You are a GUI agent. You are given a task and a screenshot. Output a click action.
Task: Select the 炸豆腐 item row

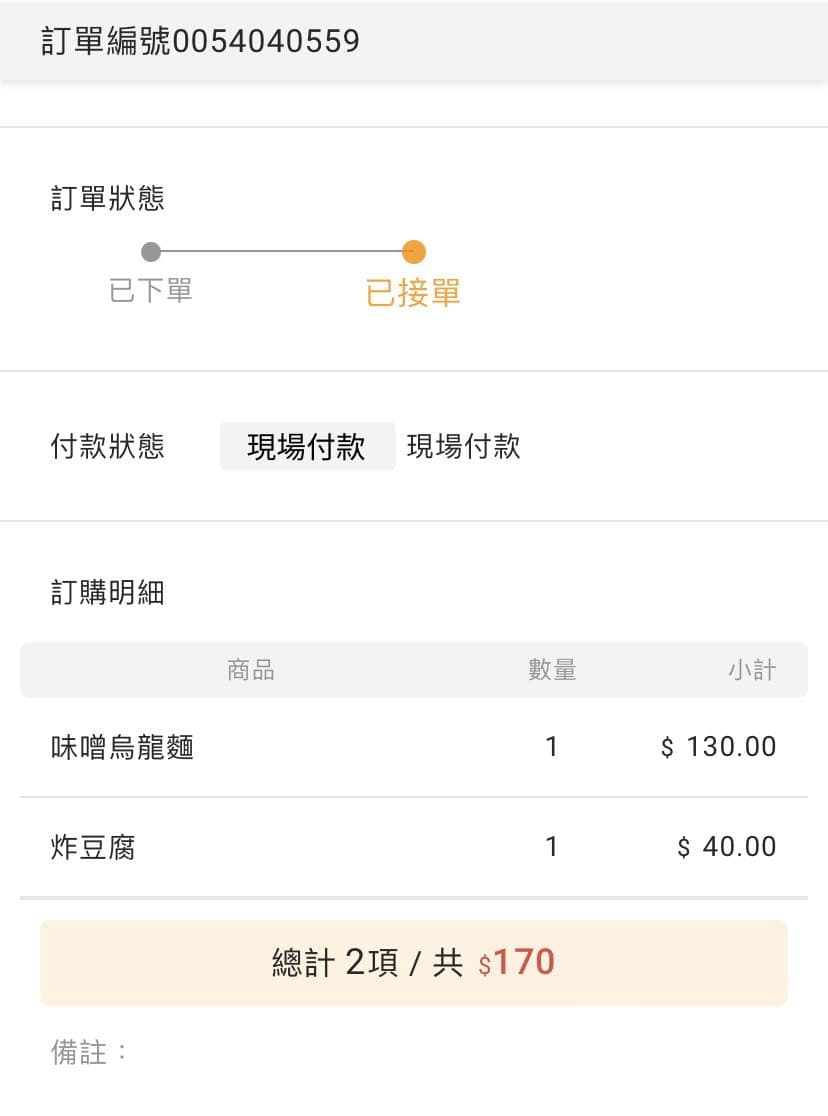click(x=414, y=847)
